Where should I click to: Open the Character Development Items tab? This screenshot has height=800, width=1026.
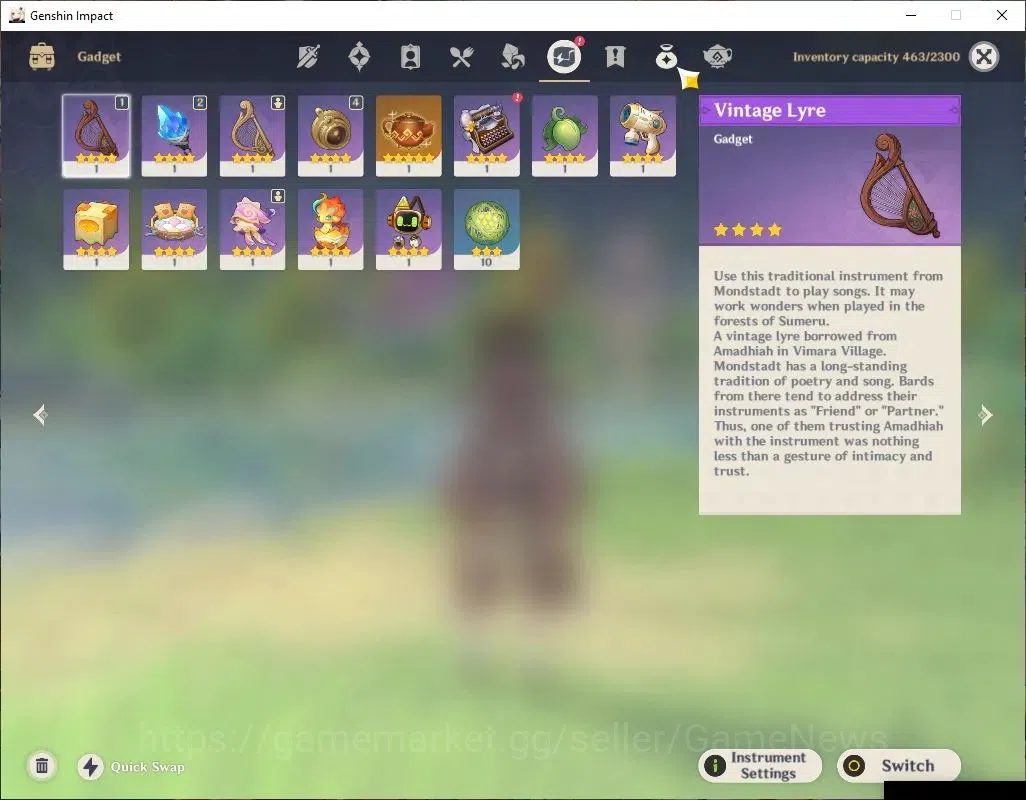tap(410, 57)
